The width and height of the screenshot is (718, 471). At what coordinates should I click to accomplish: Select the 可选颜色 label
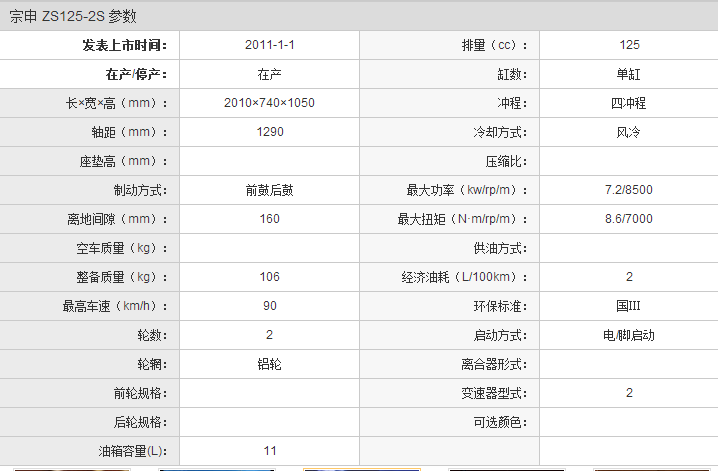pos(500,422)
